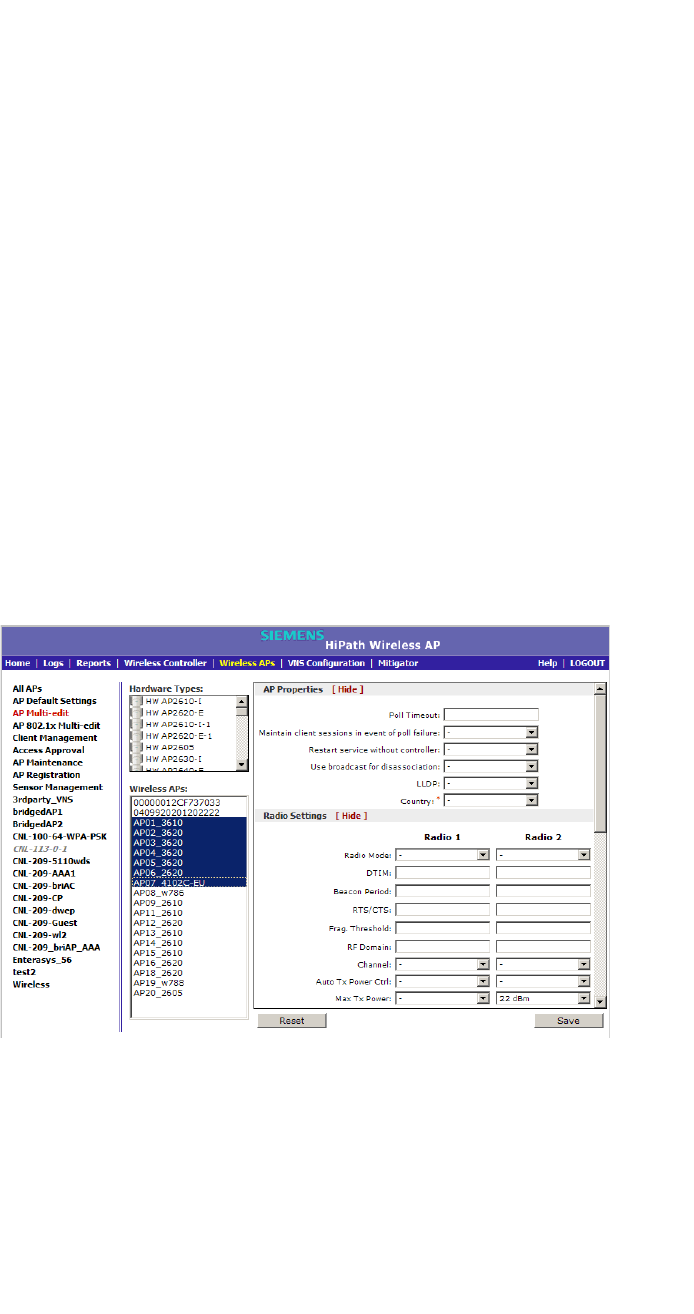Viewport: 694px width, 1314px height.
Task: Select AP20_2605 in Wireless APs list
Action: click(188, 993)
